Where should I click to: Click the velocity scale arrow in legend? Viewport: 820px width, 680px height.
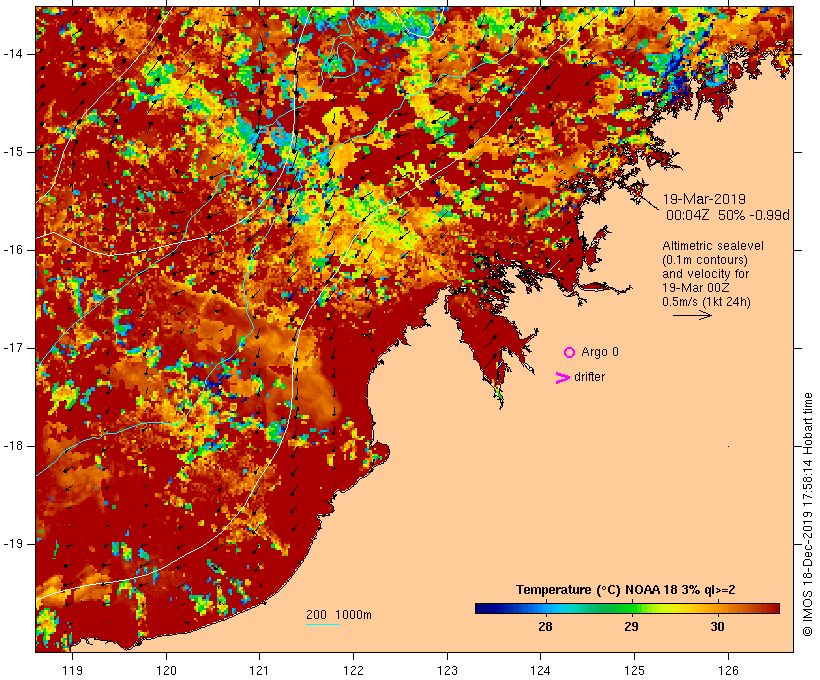pyautogui.click(x=692, y=315)
